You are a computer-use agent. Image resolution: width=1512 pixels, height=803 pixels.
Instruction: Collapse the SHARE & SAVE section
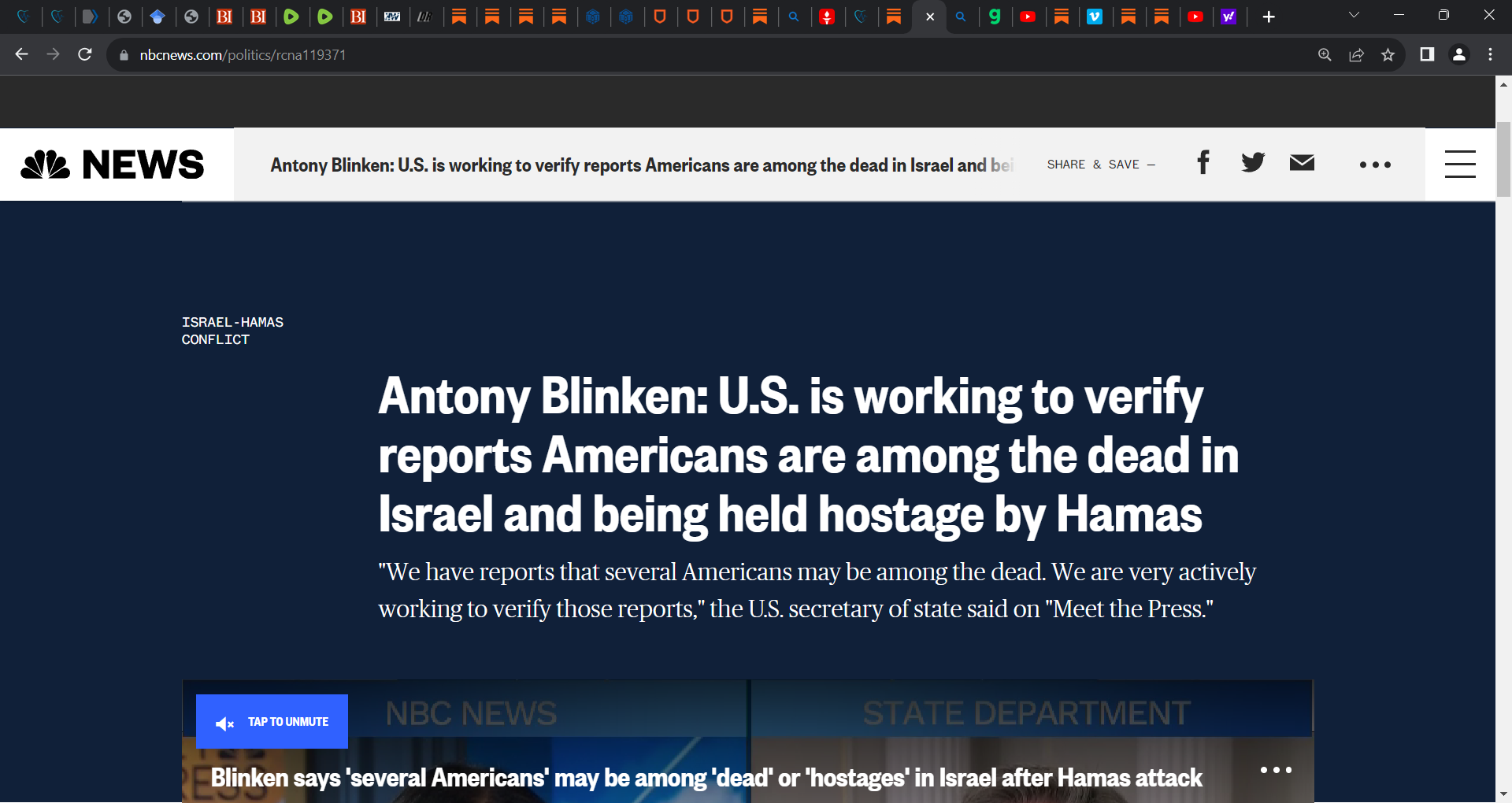click(1101, 165)
